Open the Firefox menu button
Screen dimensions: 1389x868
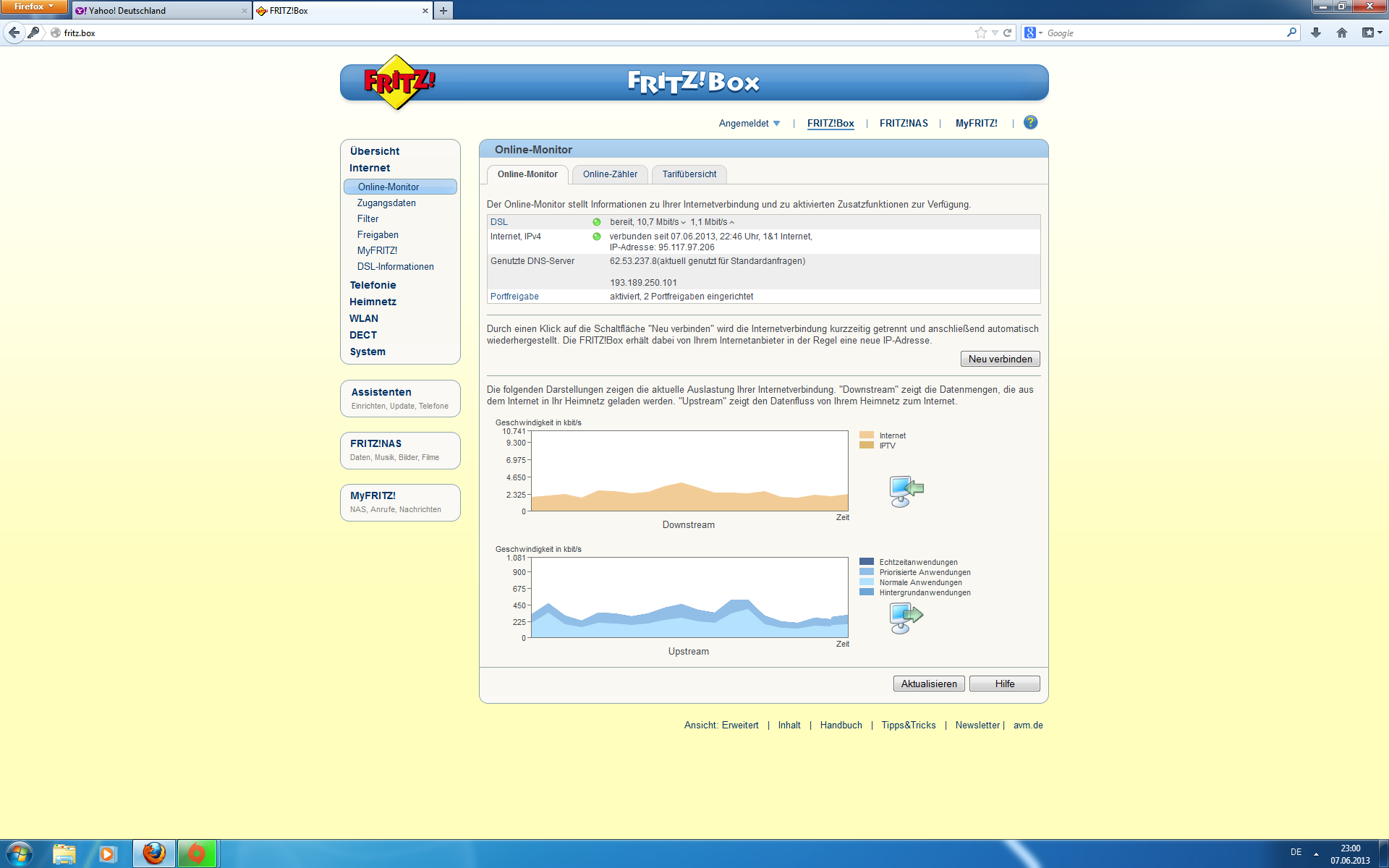[34, 7]
